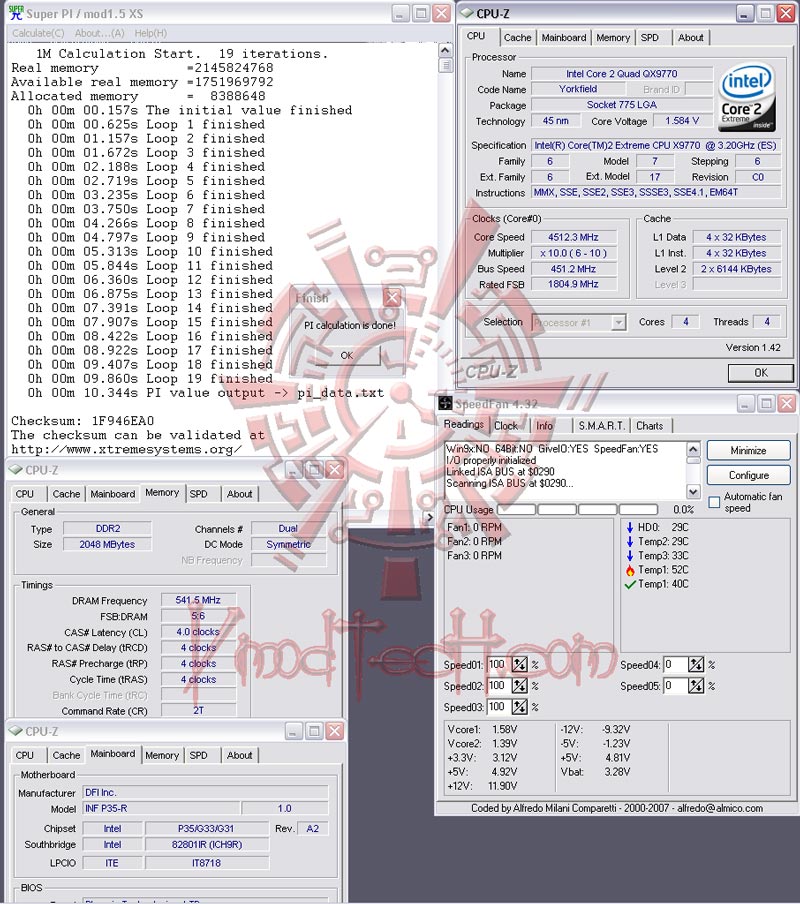The height and width of the screenshot is (904, 800).
Task: Click the Memory CPU-Z window title icon
Action: point(15,470)
